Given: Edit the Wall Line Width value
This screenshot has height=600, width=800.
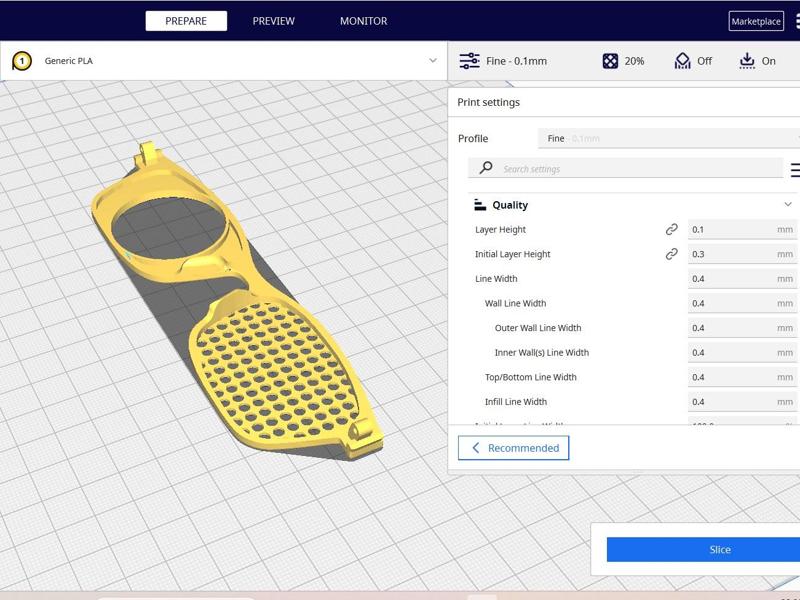Looking at the screenshot, I should pyautogui.click(x=742, y=303).
